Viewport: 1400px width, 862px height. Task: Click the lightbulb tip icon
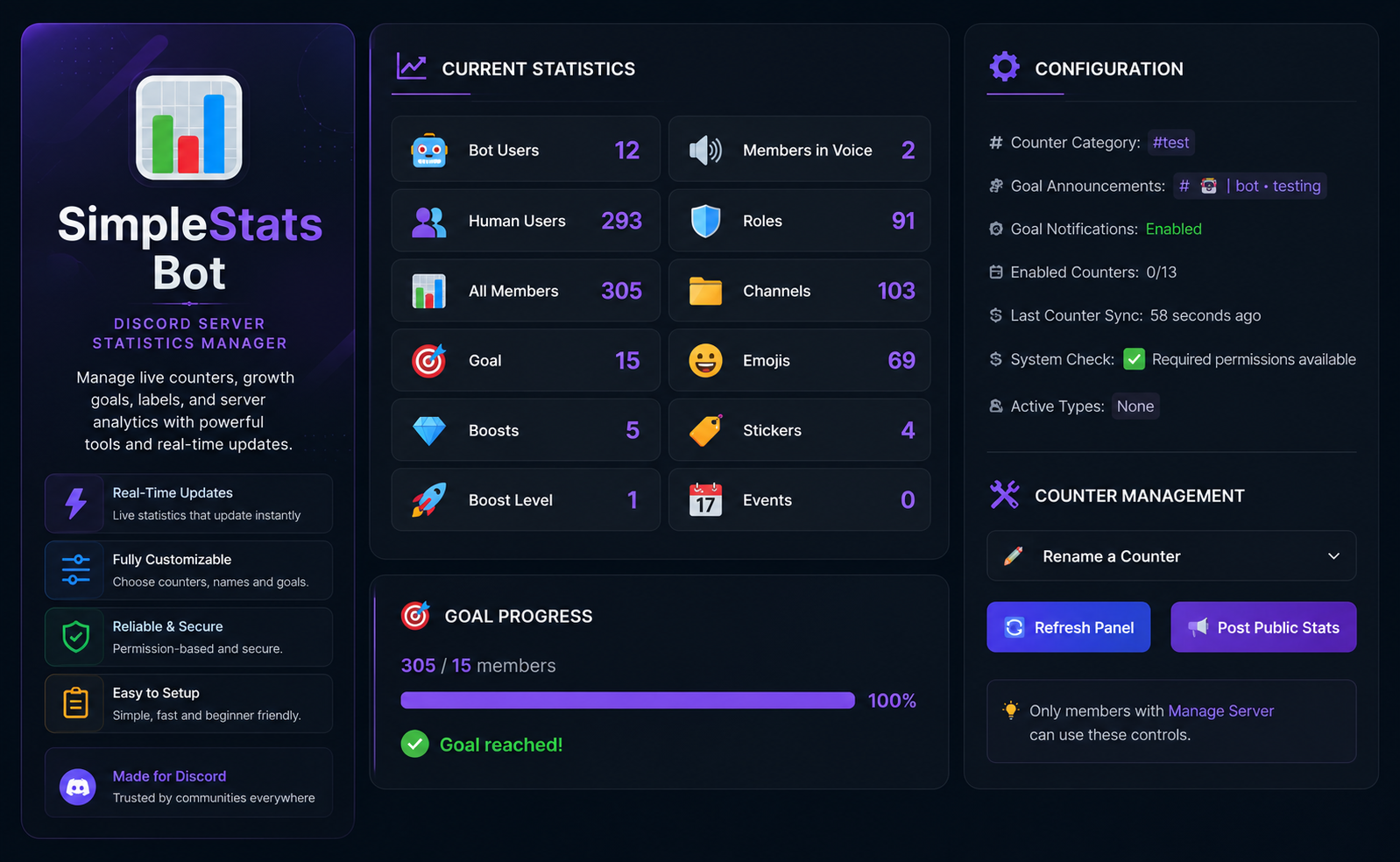(x=1011, y=710)
